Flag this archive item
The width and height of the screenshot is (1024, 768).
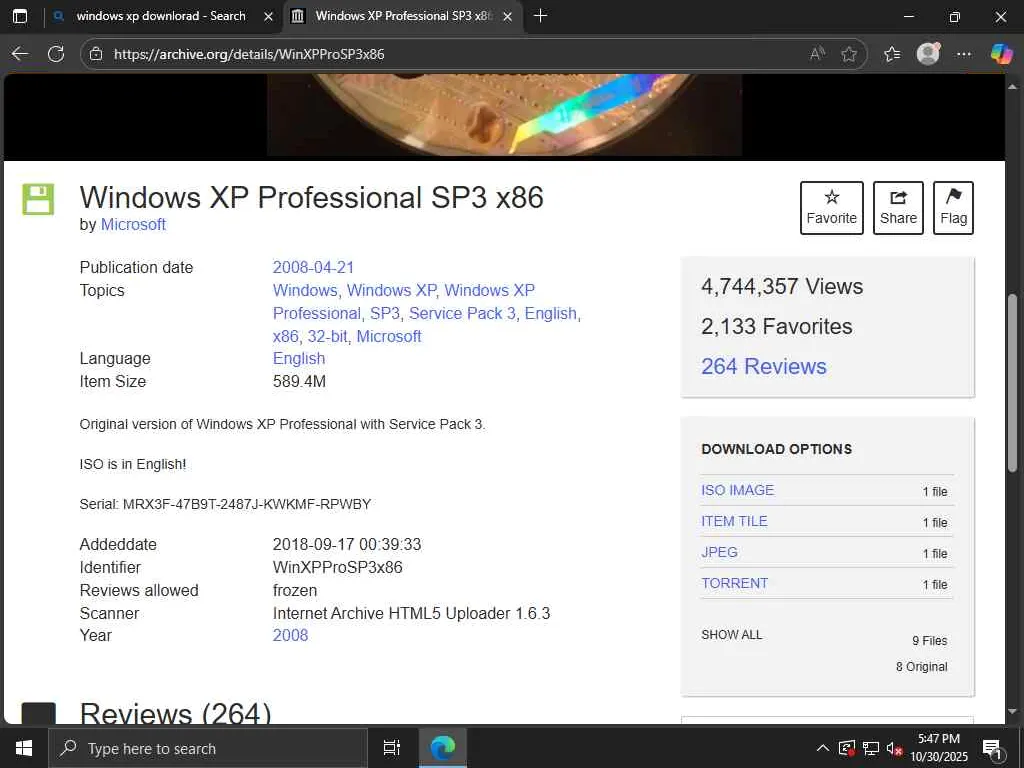[x=953, y=208]
